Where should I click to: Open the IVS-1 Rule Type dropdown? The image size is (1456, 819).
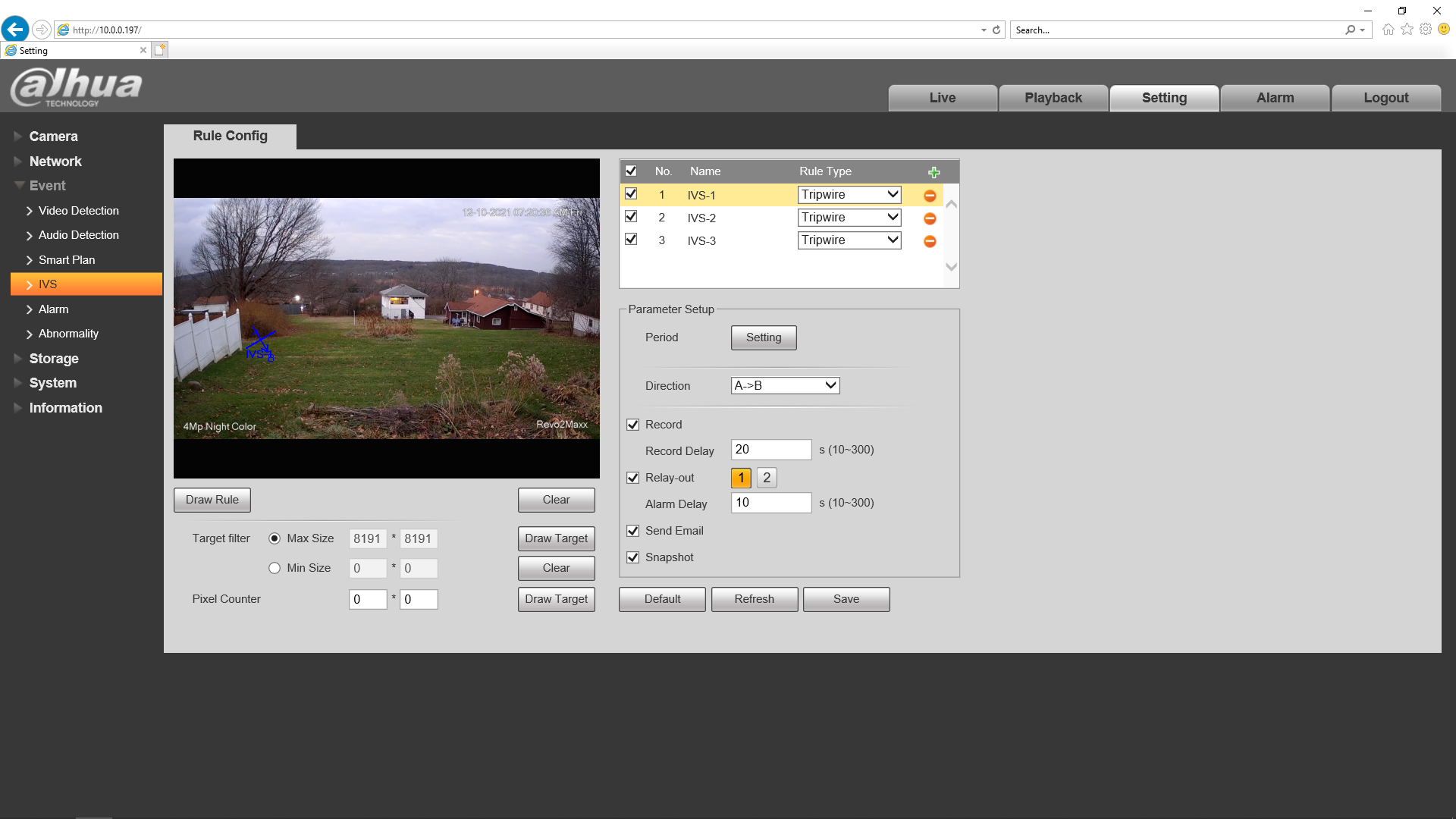849,195
